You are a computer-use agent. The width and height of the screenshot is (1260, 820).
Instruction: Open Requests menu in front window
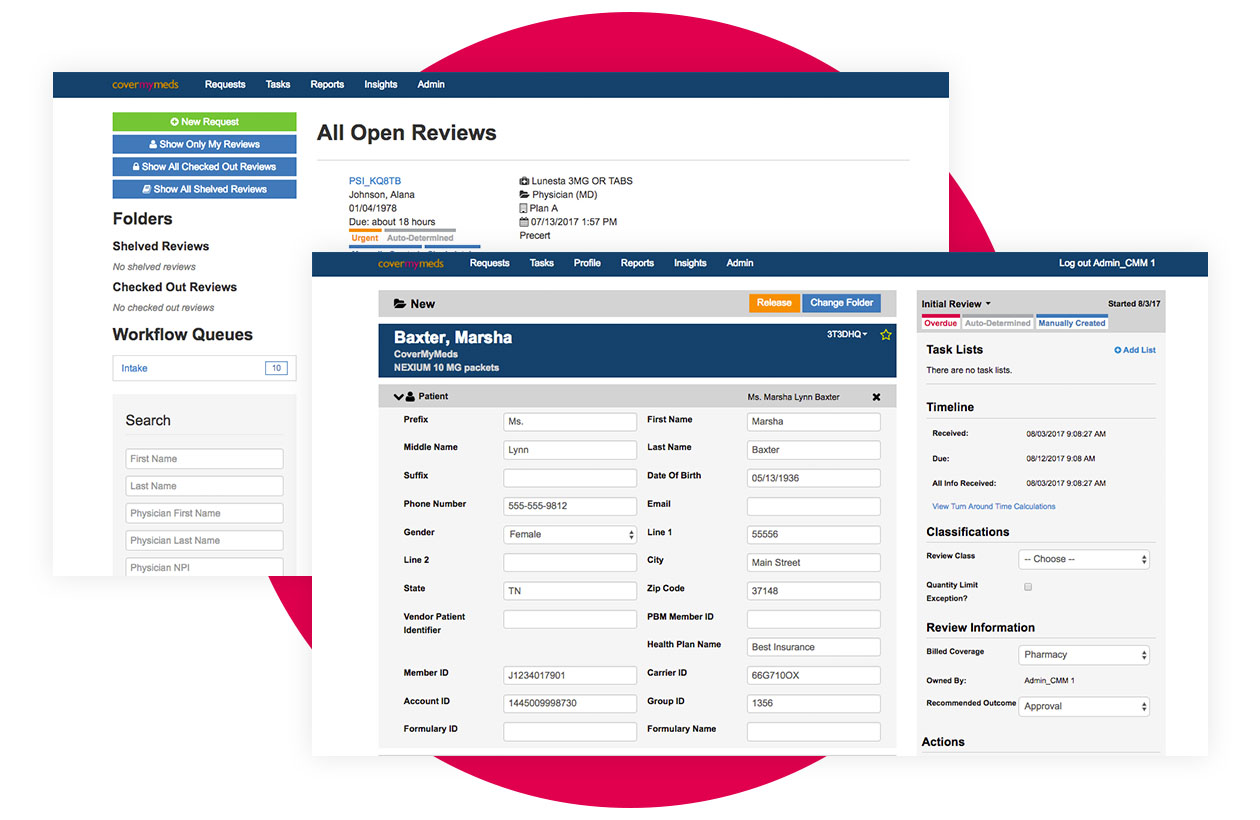(x=490, y=264)
